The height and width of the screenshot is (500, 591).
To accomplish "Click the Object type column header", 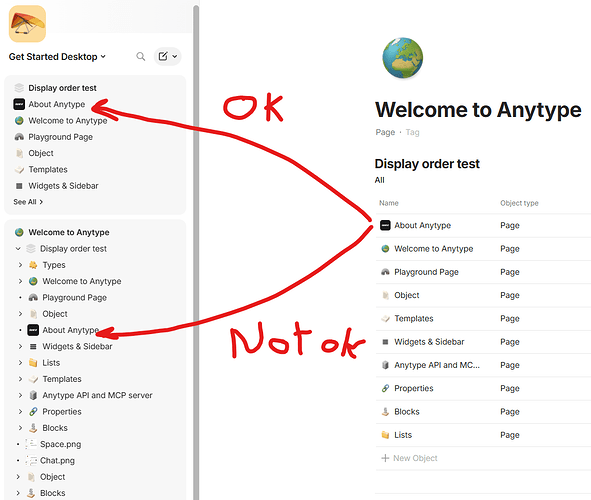I will [519, 203].
